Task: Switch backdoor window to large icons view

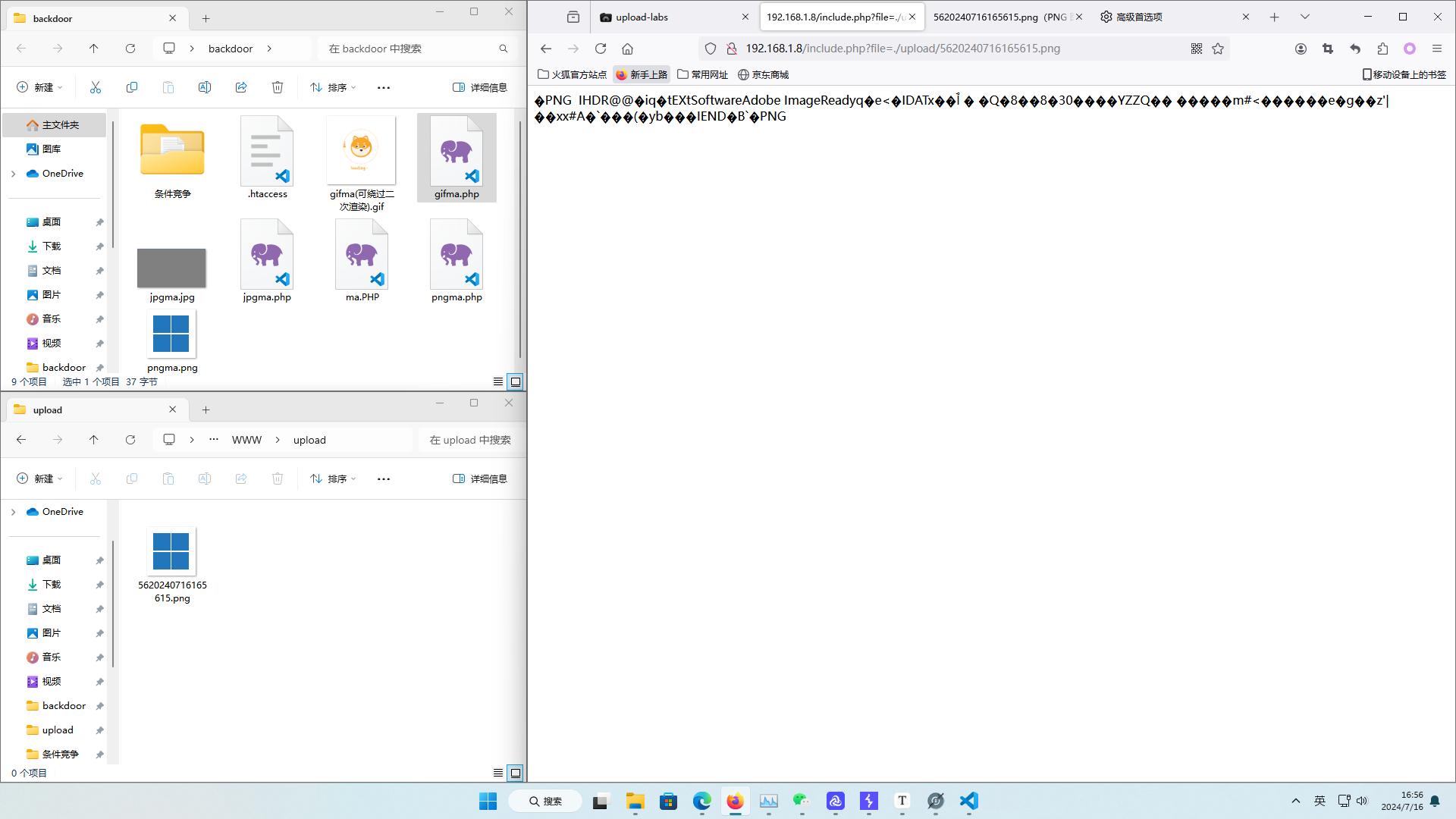Action: (x=516, y=381)
